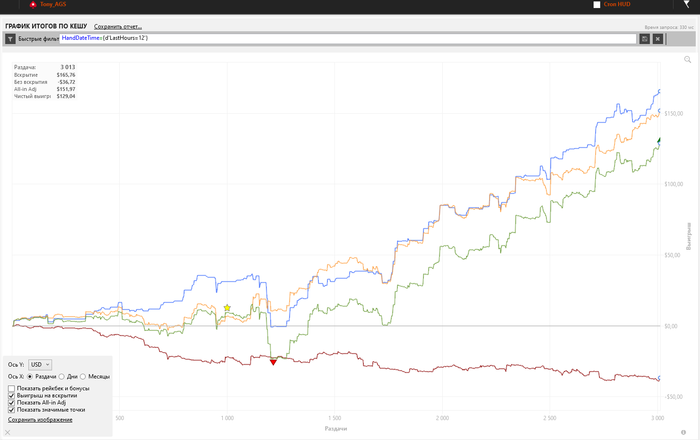Click the All-in Adj $151,97 stat row
The width and height of the screenshot is (700, 440).
[45, 89]
